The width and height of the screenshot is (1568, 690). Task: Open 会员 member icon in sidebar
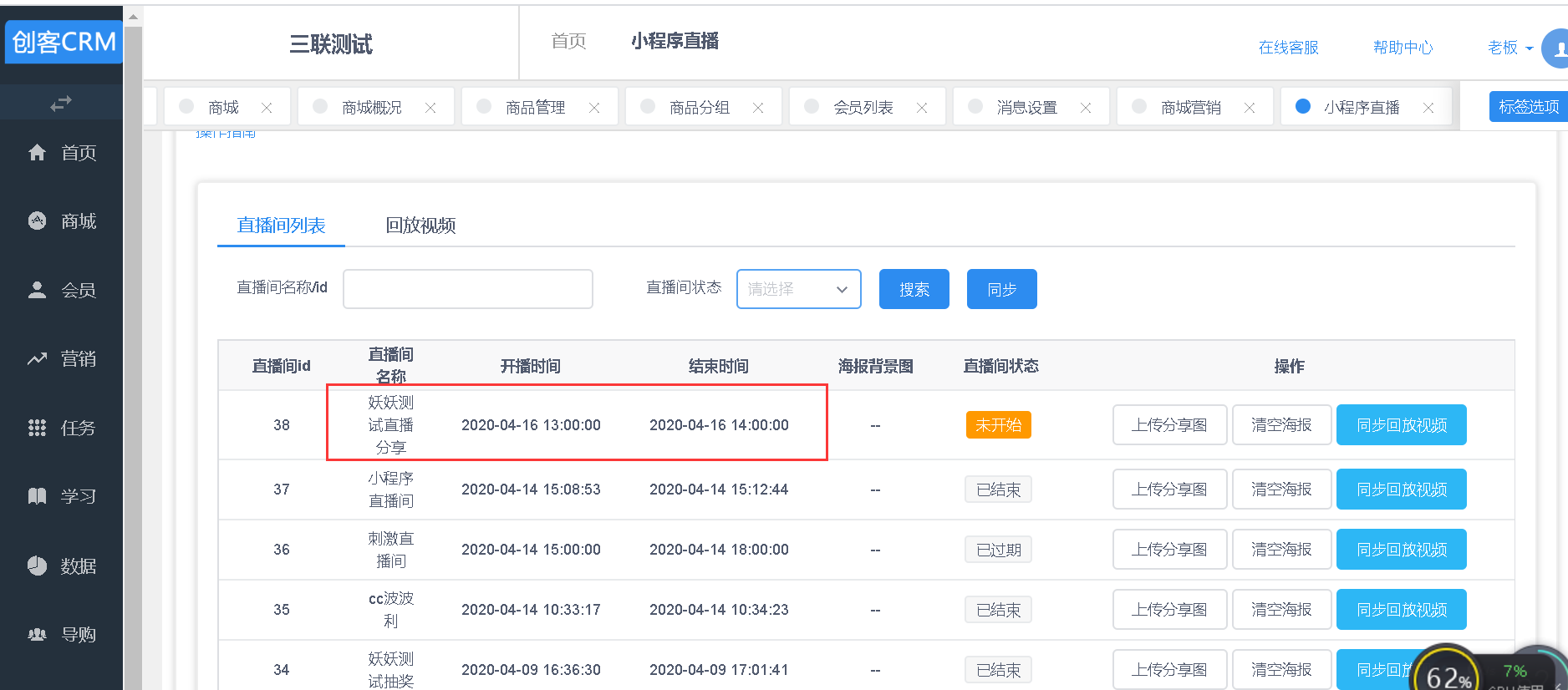pyautogui.click(x=37, y=290)
